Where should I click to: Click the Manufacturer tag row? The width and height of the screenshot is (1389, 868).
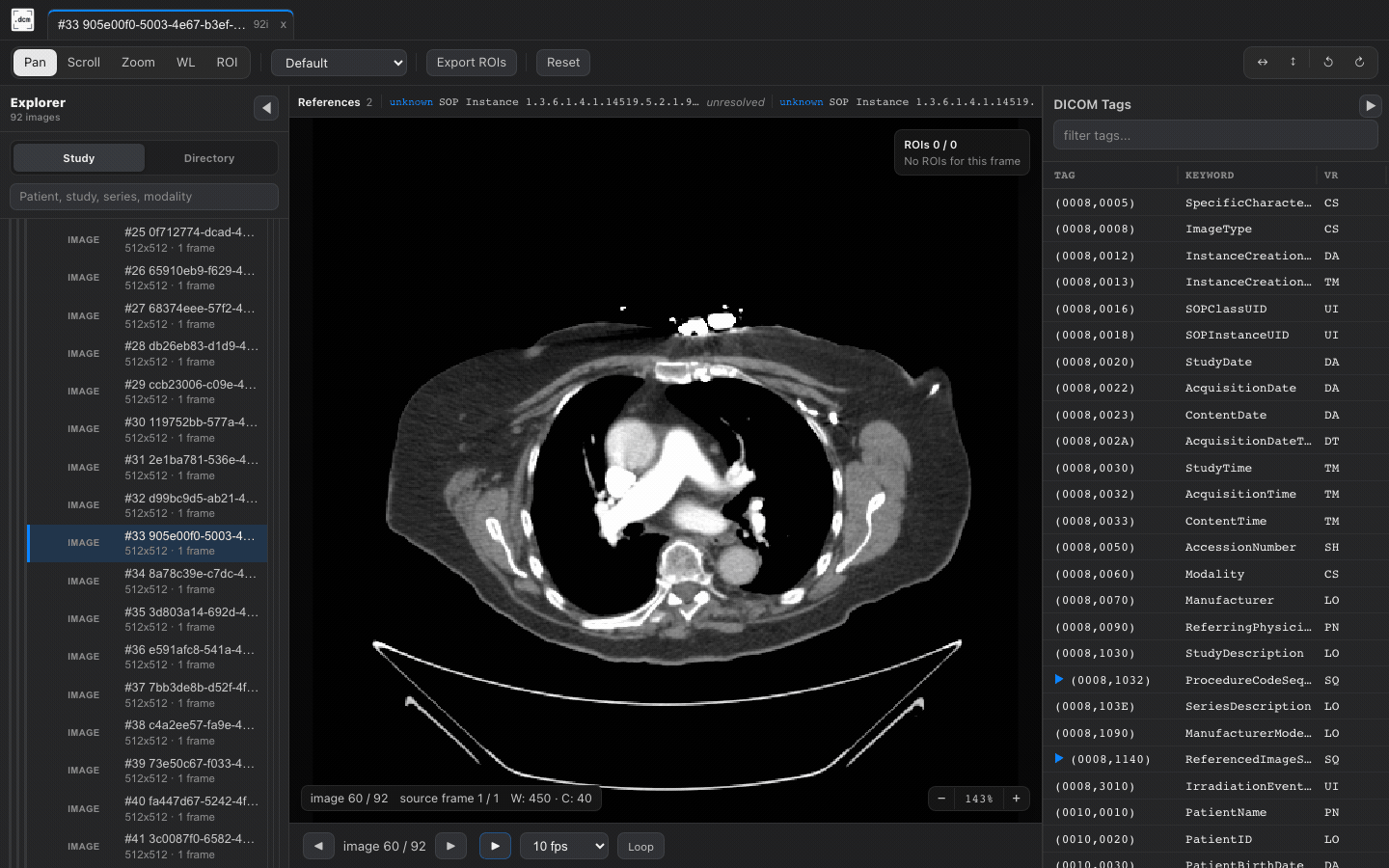coord(1215,600)
